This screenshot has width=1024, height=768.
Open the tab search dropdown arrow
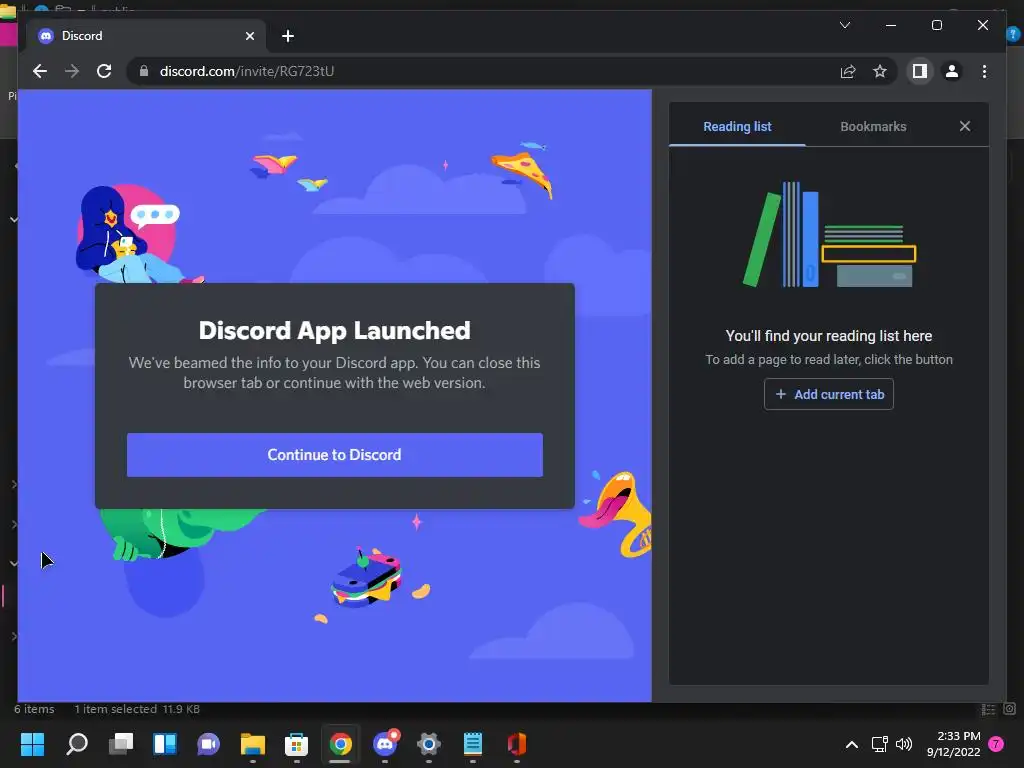[x=844, y=25]
